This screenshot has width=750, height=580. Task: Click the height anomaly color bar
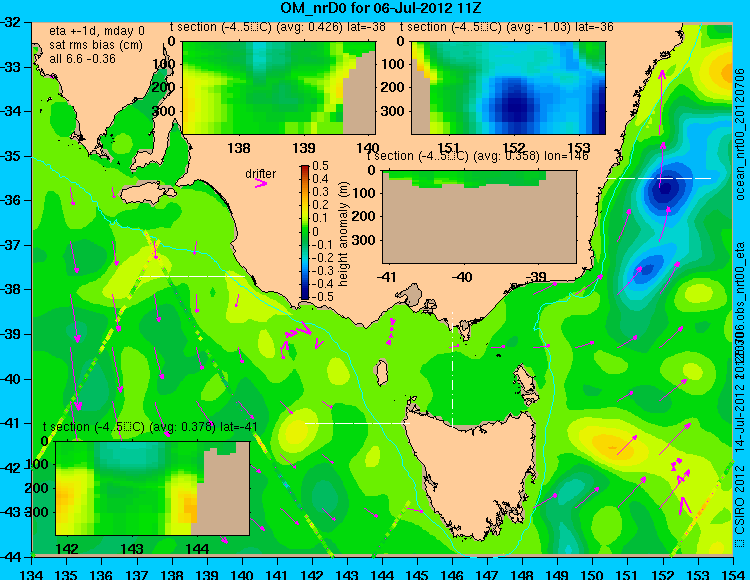[x=305, y=232]
